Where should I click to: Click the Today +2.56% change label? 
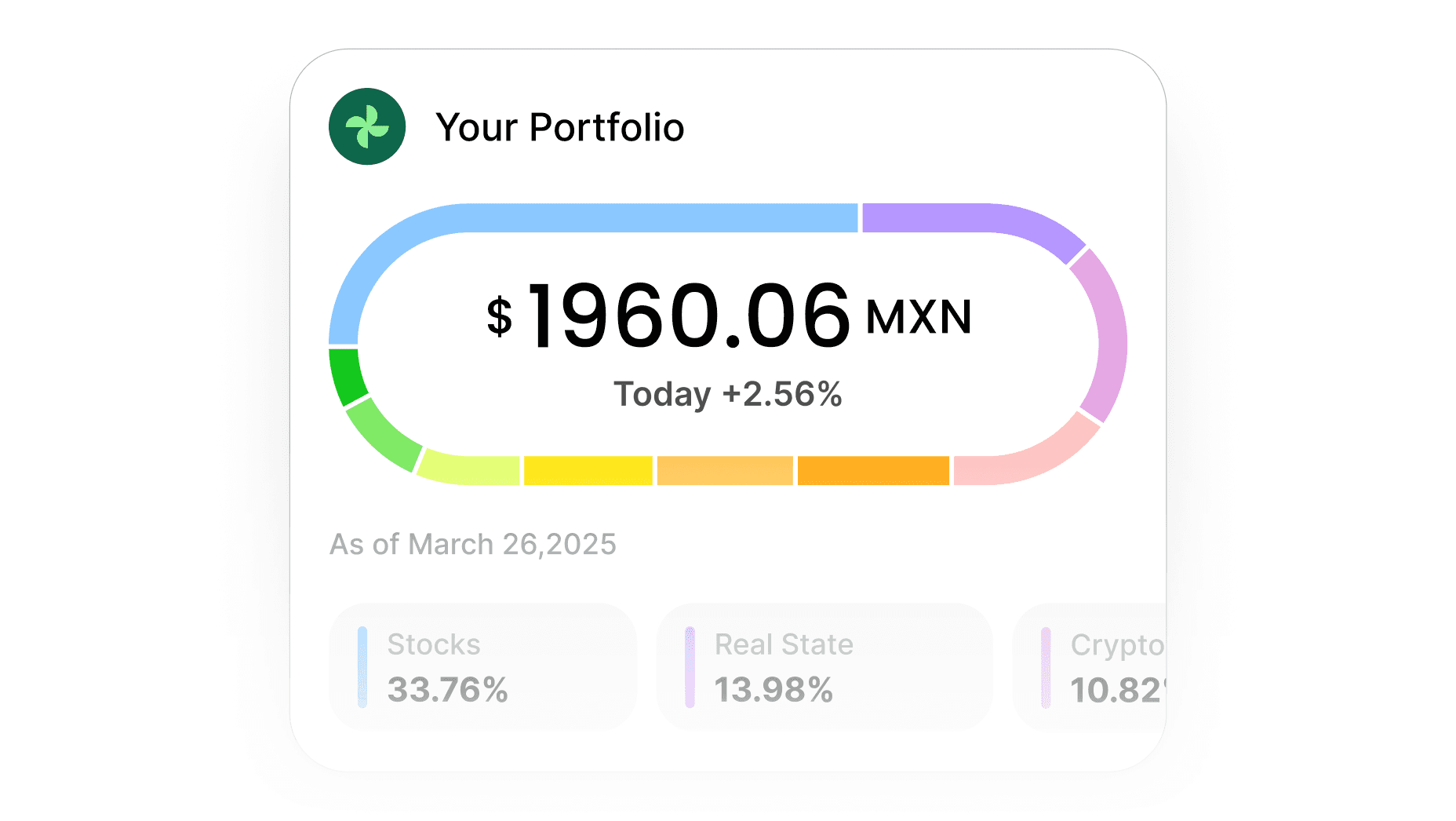tap(728, 394)
